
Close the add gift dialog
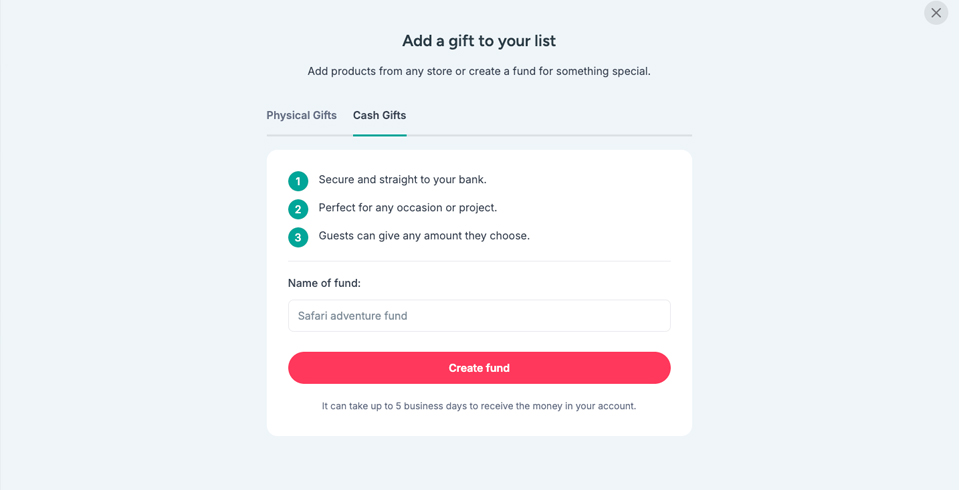pyautogui.click(x=936, y=13)
